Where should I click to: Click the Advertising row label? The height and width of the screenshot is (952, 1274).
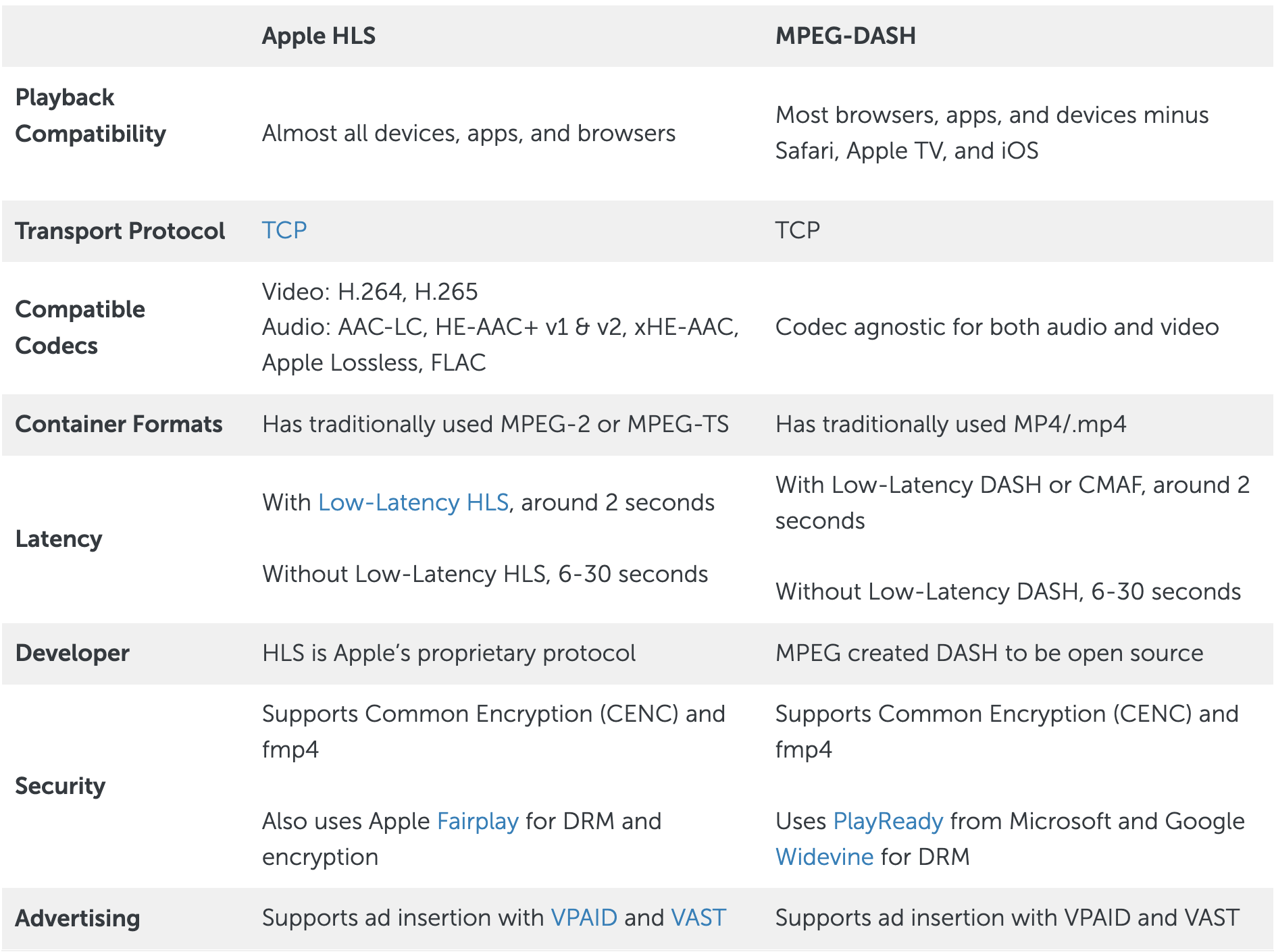tap(77, 918)
